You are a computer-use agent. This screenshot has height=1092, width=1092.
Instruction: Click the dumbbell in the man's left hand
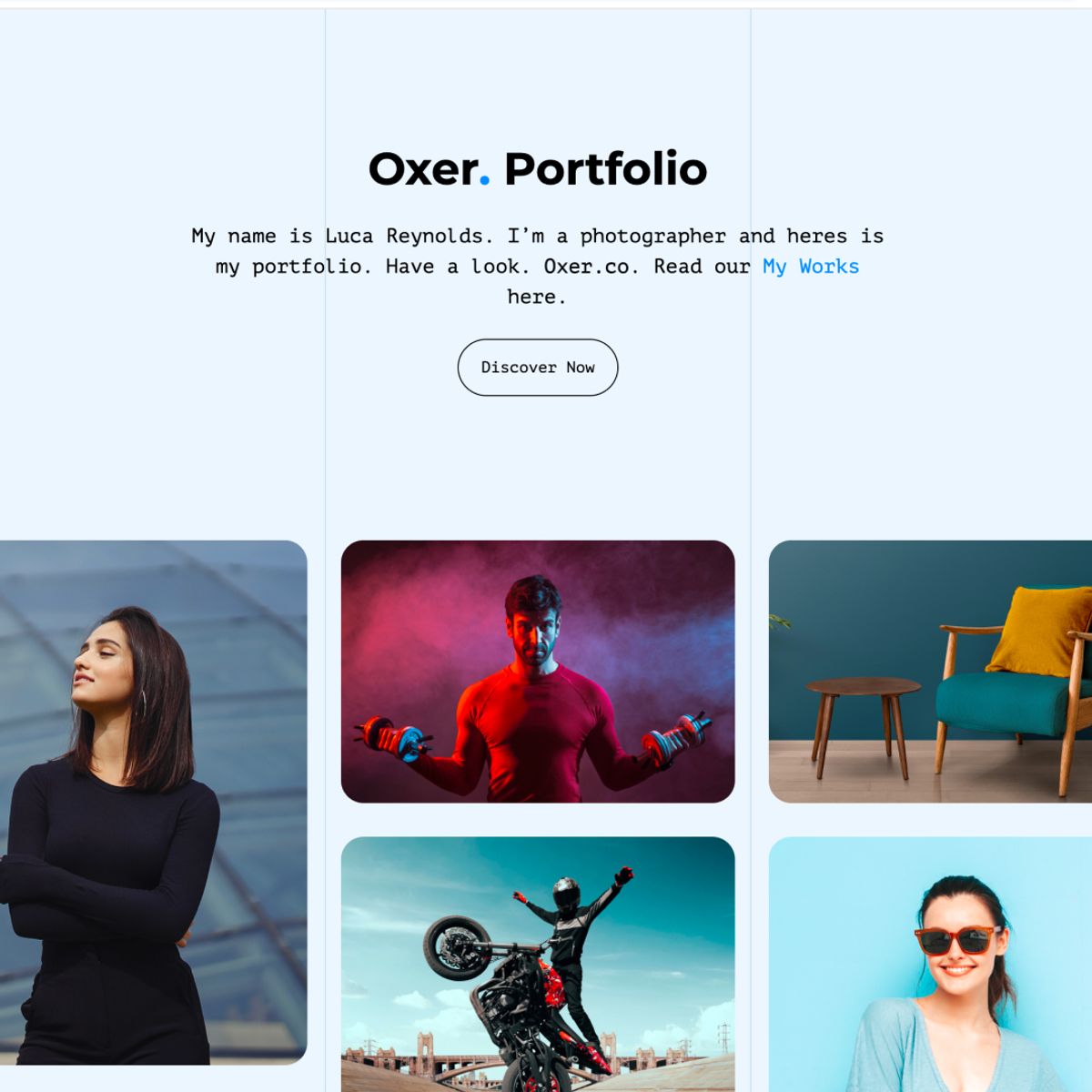pos(675,738)
